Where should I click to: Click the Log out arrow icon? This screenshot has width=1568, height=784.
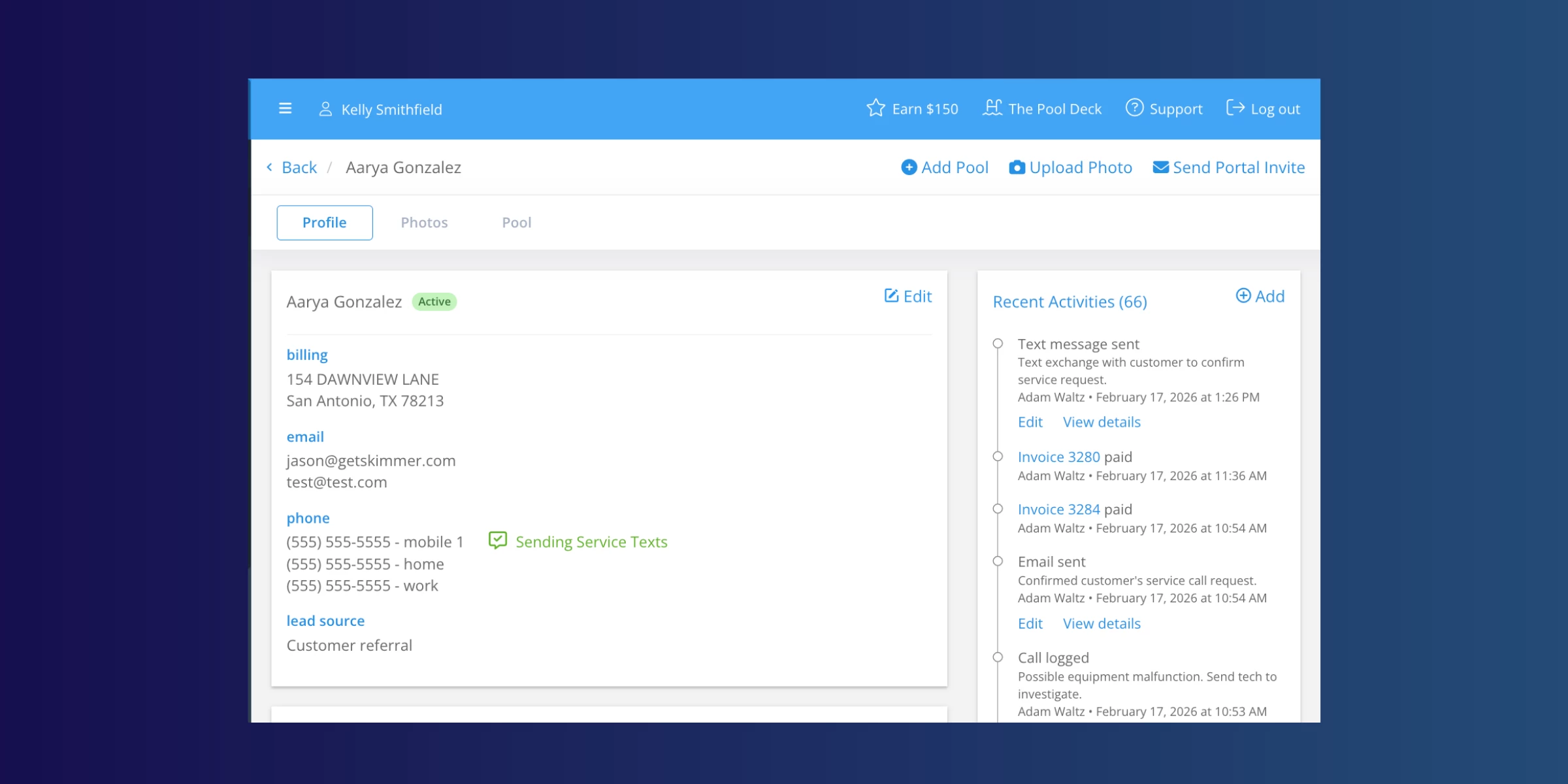[x=1235, y=108]
